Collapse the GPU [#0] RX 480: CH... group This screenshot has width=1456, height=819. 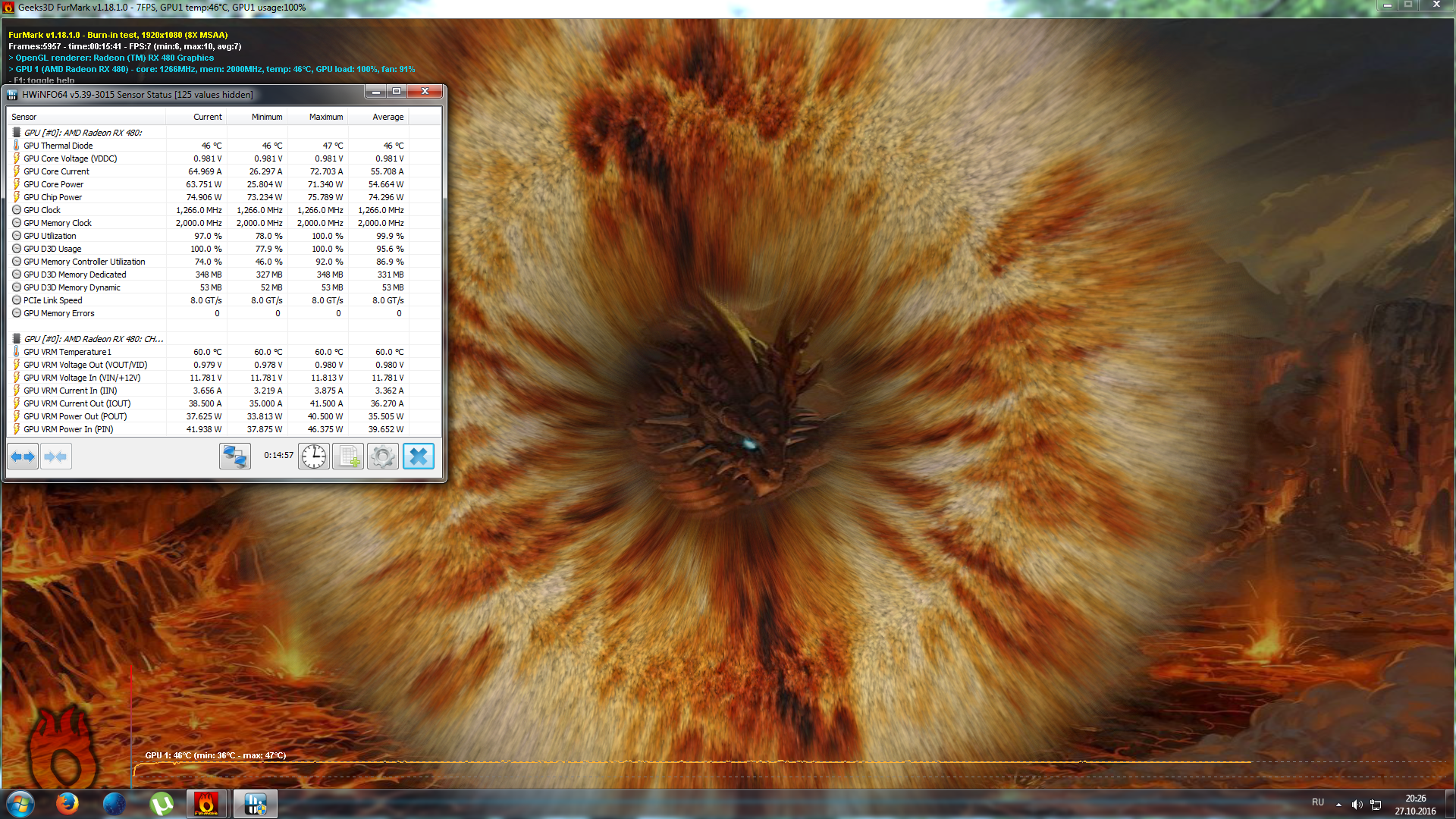pos(93,339)
